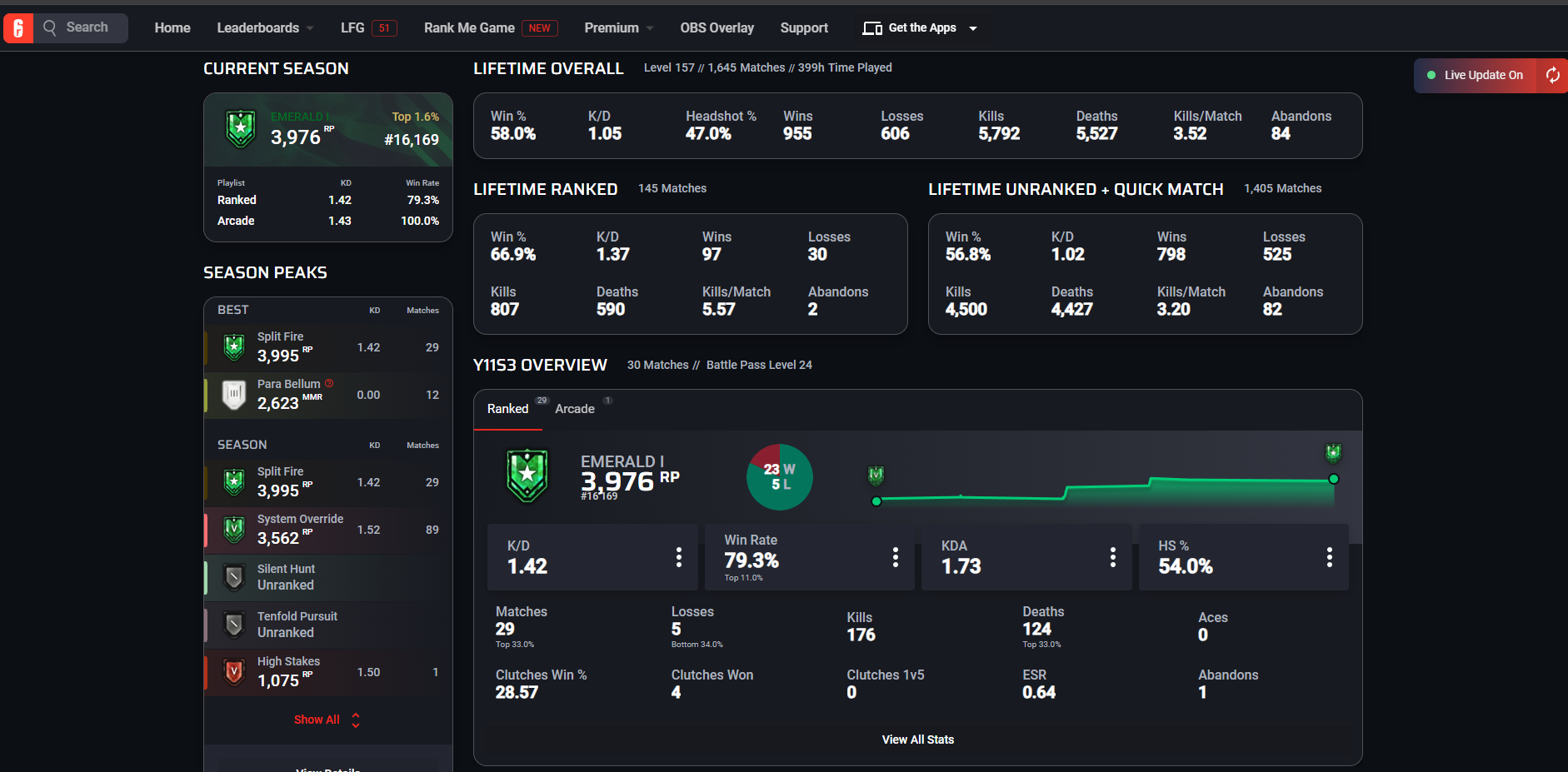This screenshot has height=772, width=1568.
Task: Click the Para Bellum warning icon
Action: coord(329,383)
